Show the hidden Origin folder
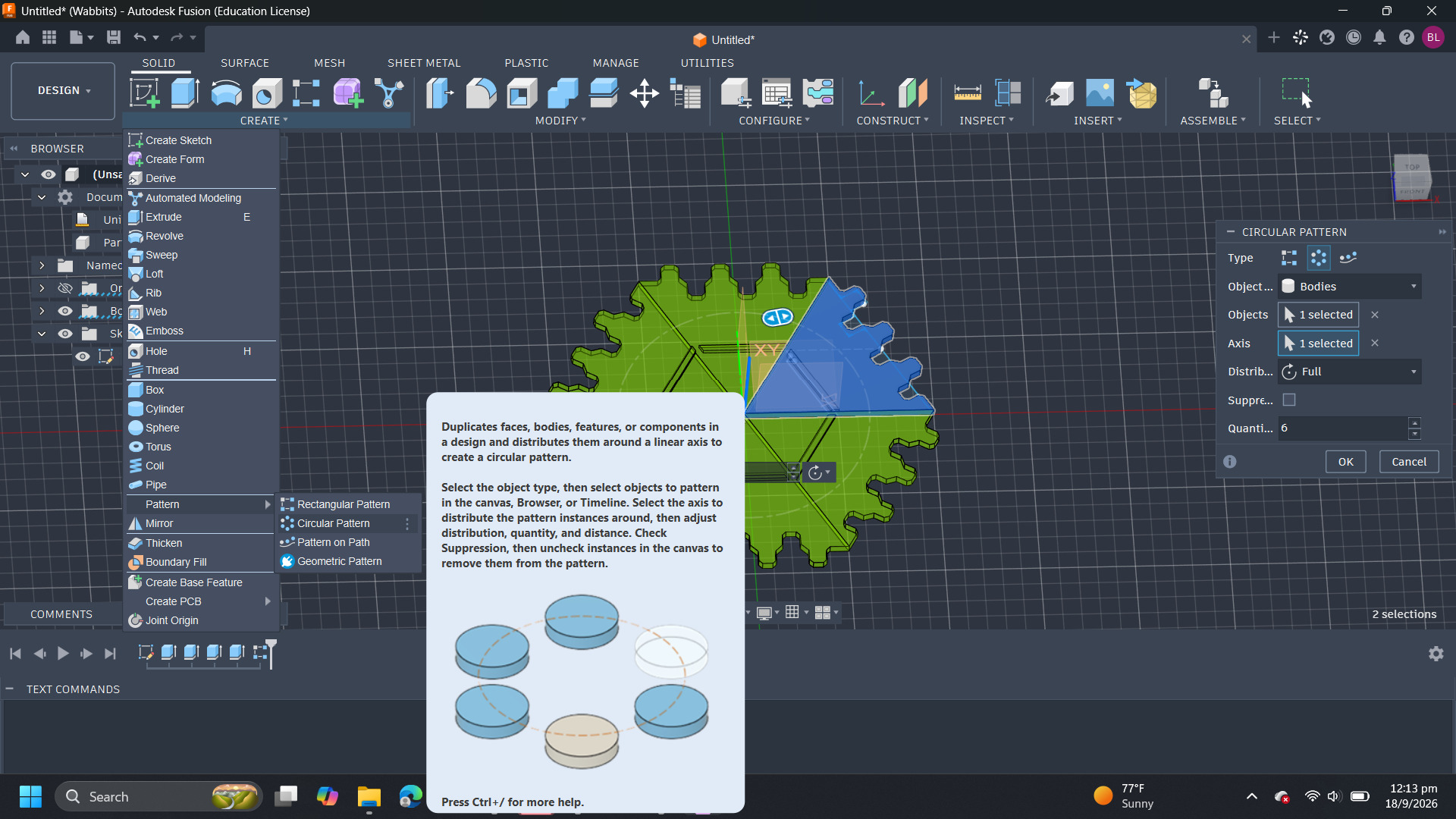 (65, 288)
